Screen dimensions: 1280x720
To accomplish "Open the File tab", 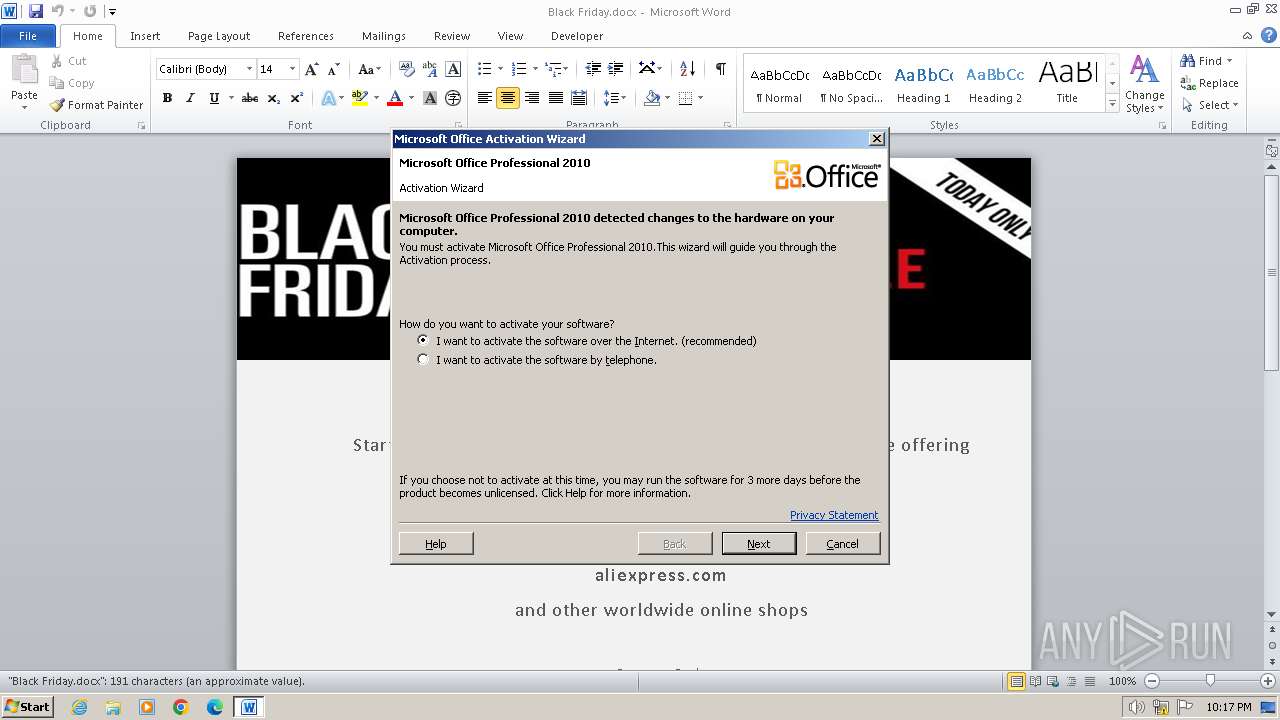I will pyautogui.click(x=28, y=36).
